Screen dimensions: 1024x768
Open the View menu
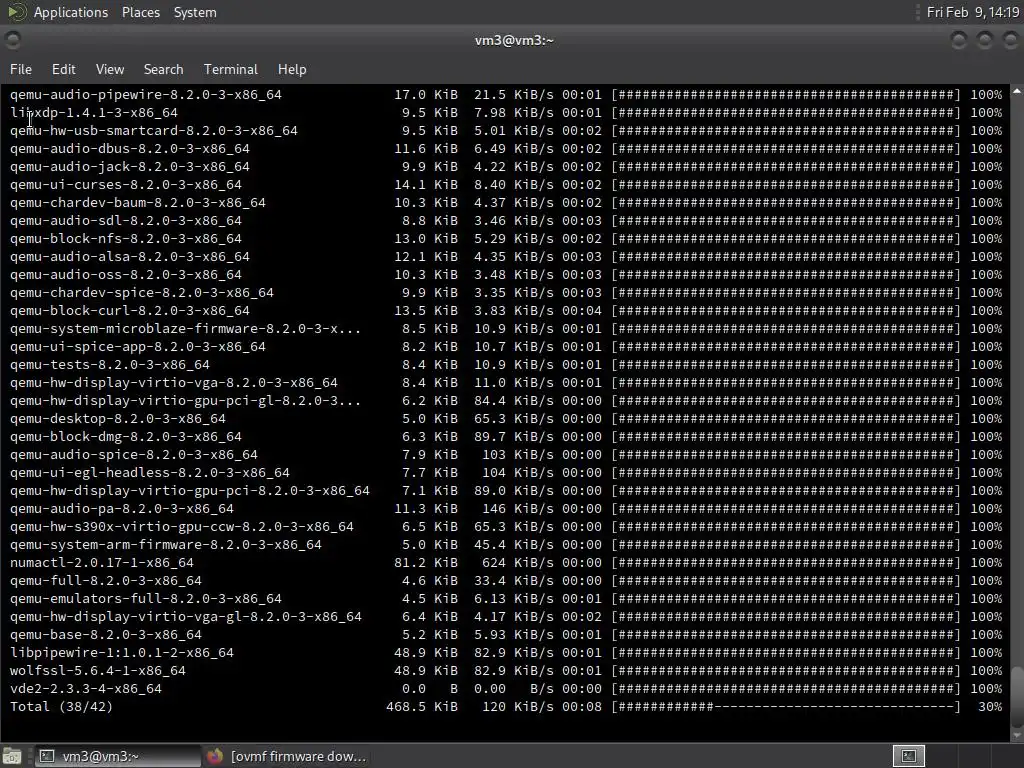pos(110,69)
